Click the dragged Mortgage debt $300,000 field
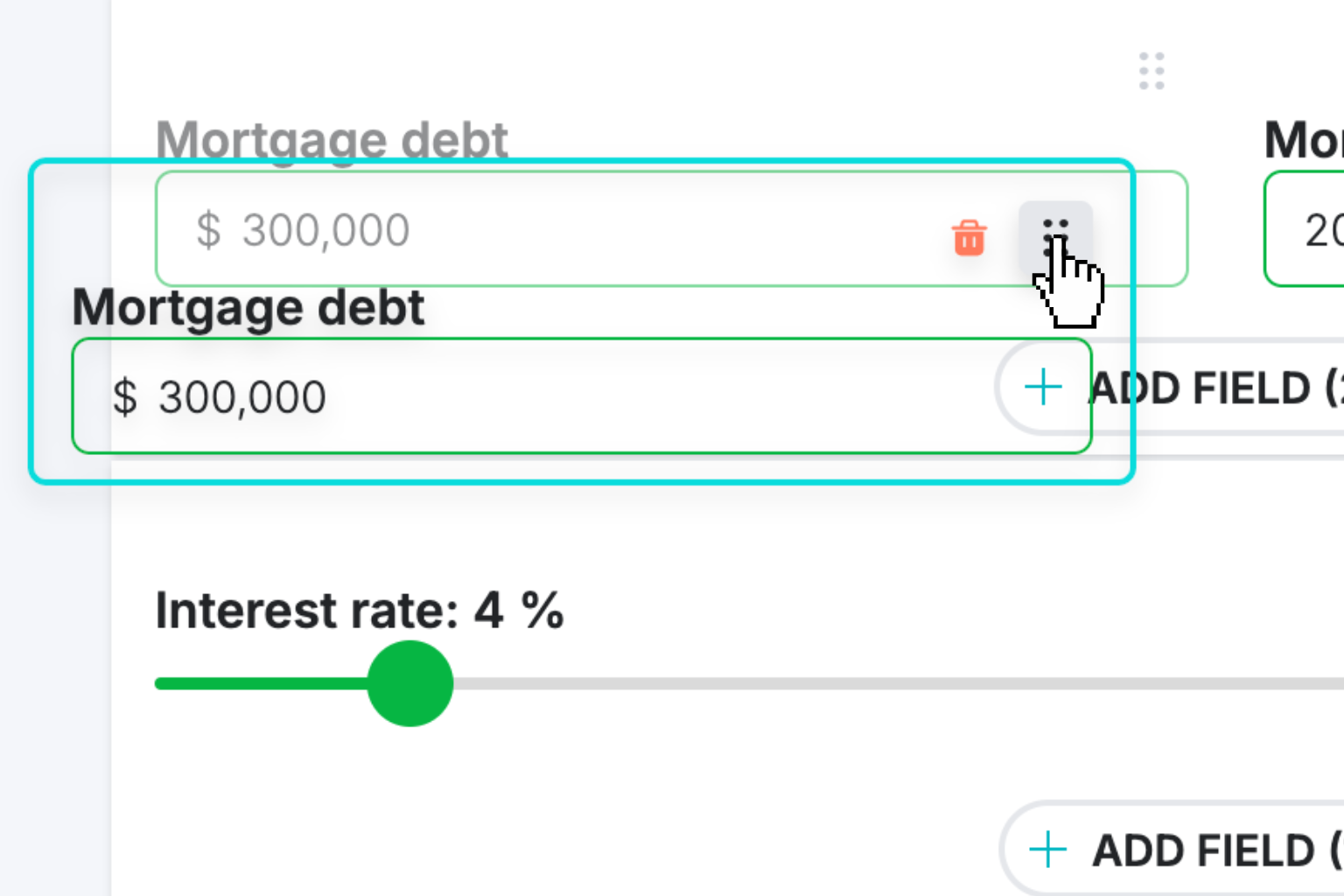 582,395
